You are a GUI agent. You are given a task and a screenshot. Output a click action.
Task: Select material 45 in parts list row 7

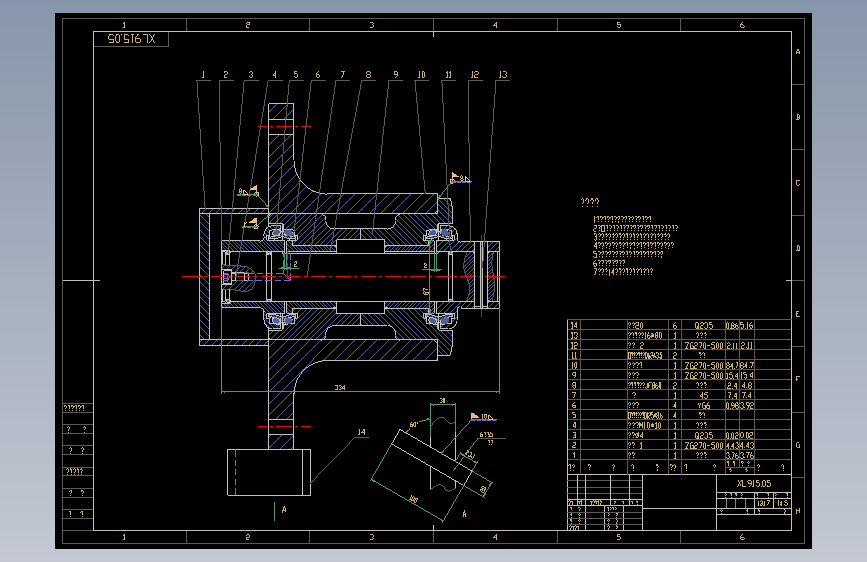pos(703,396)
